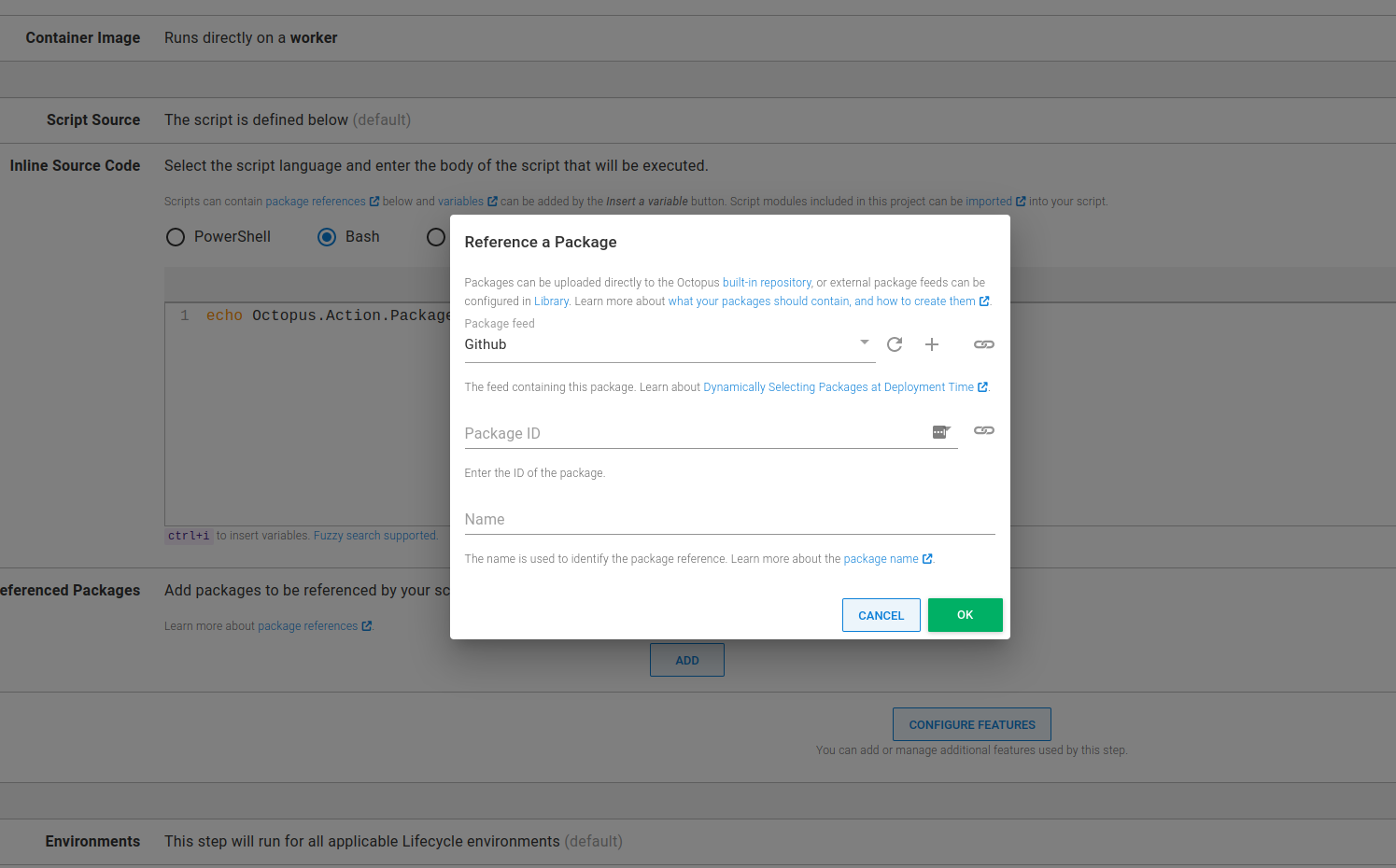Select the Bash script language

click(x=326, y=237)
